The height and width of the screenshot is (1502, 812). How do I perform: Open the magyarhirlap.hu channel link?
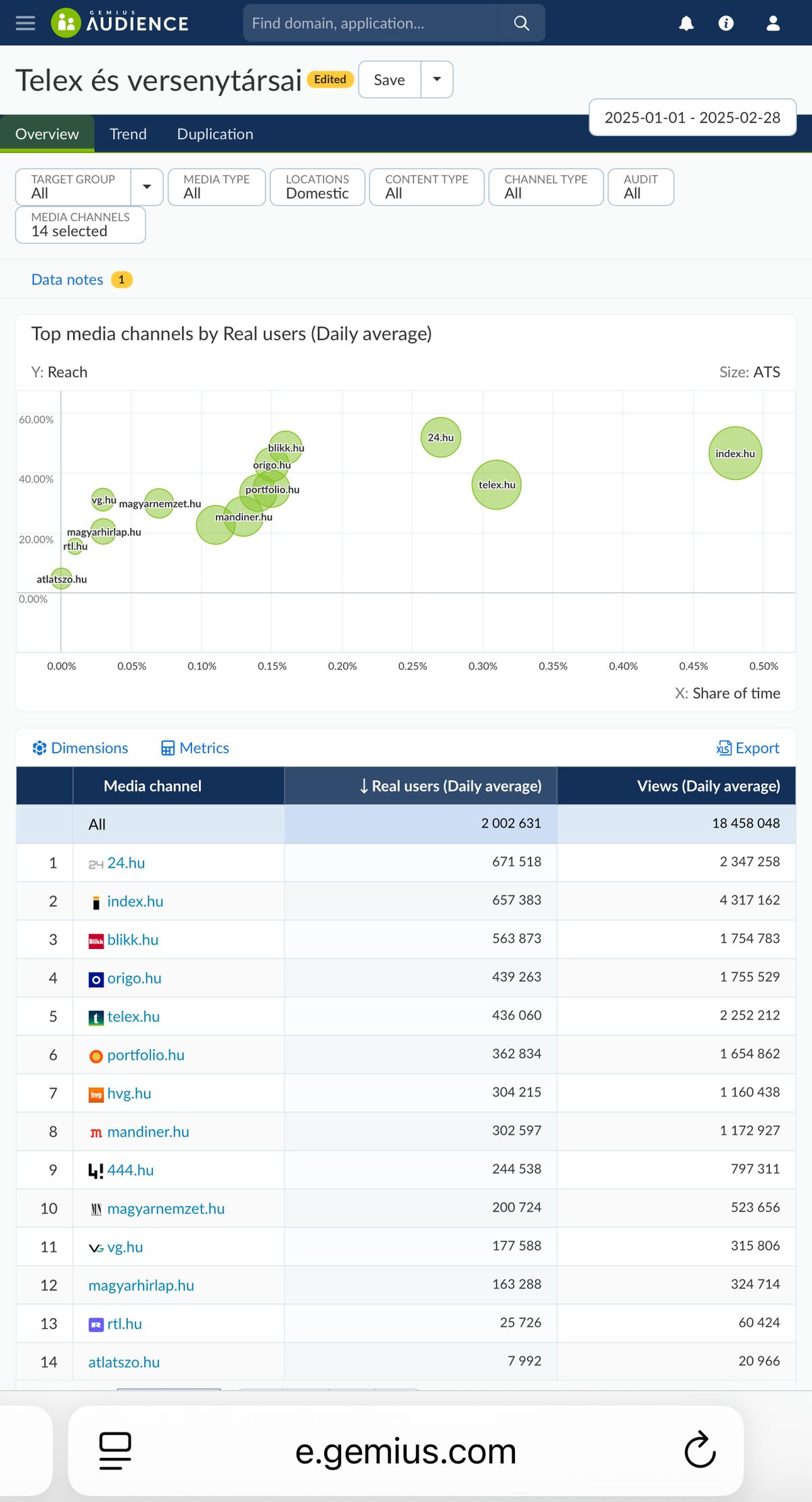point(141,1285)
